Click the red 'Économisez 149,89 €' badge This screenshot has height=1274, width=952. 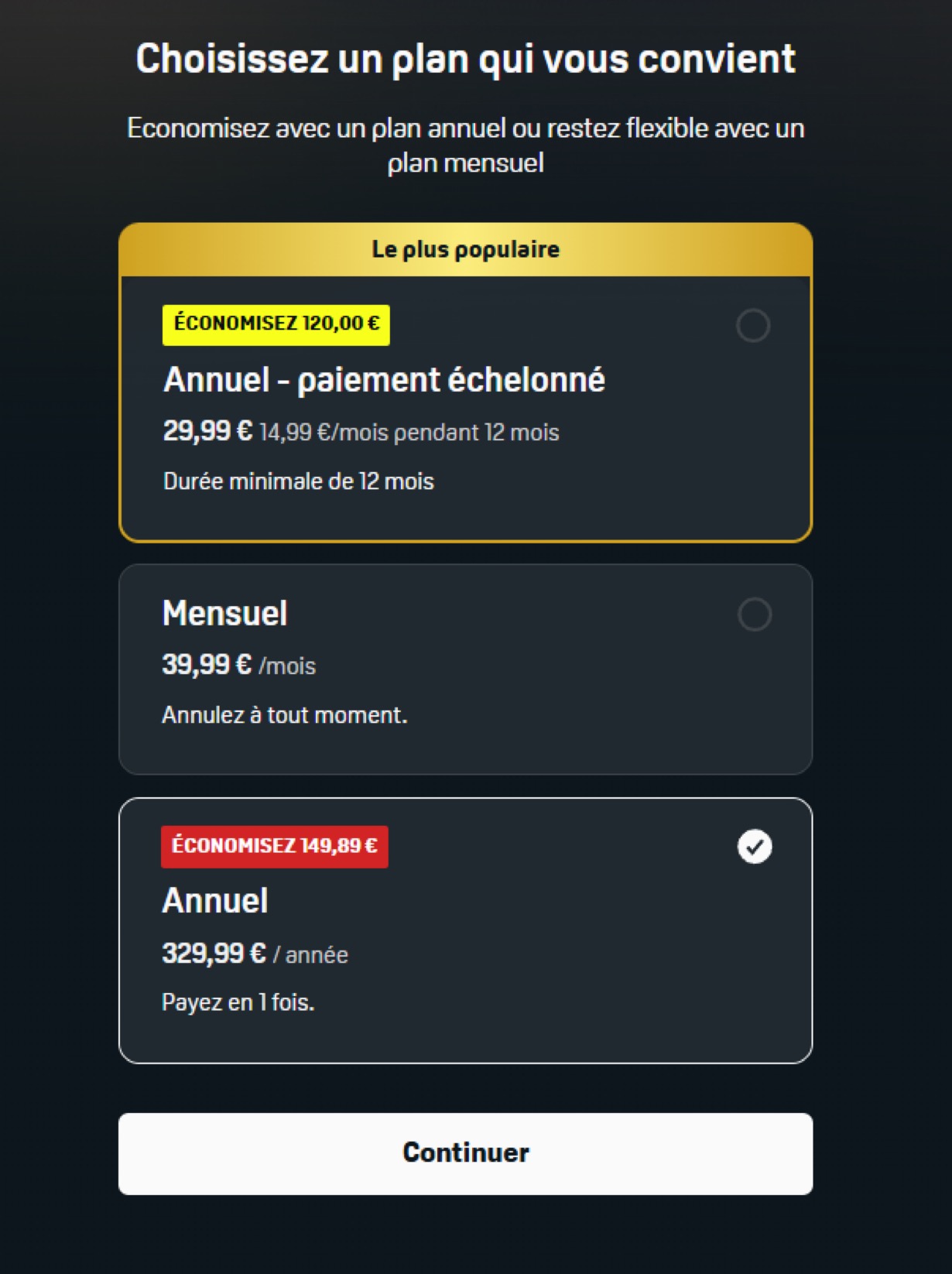[x=275, y=846]
